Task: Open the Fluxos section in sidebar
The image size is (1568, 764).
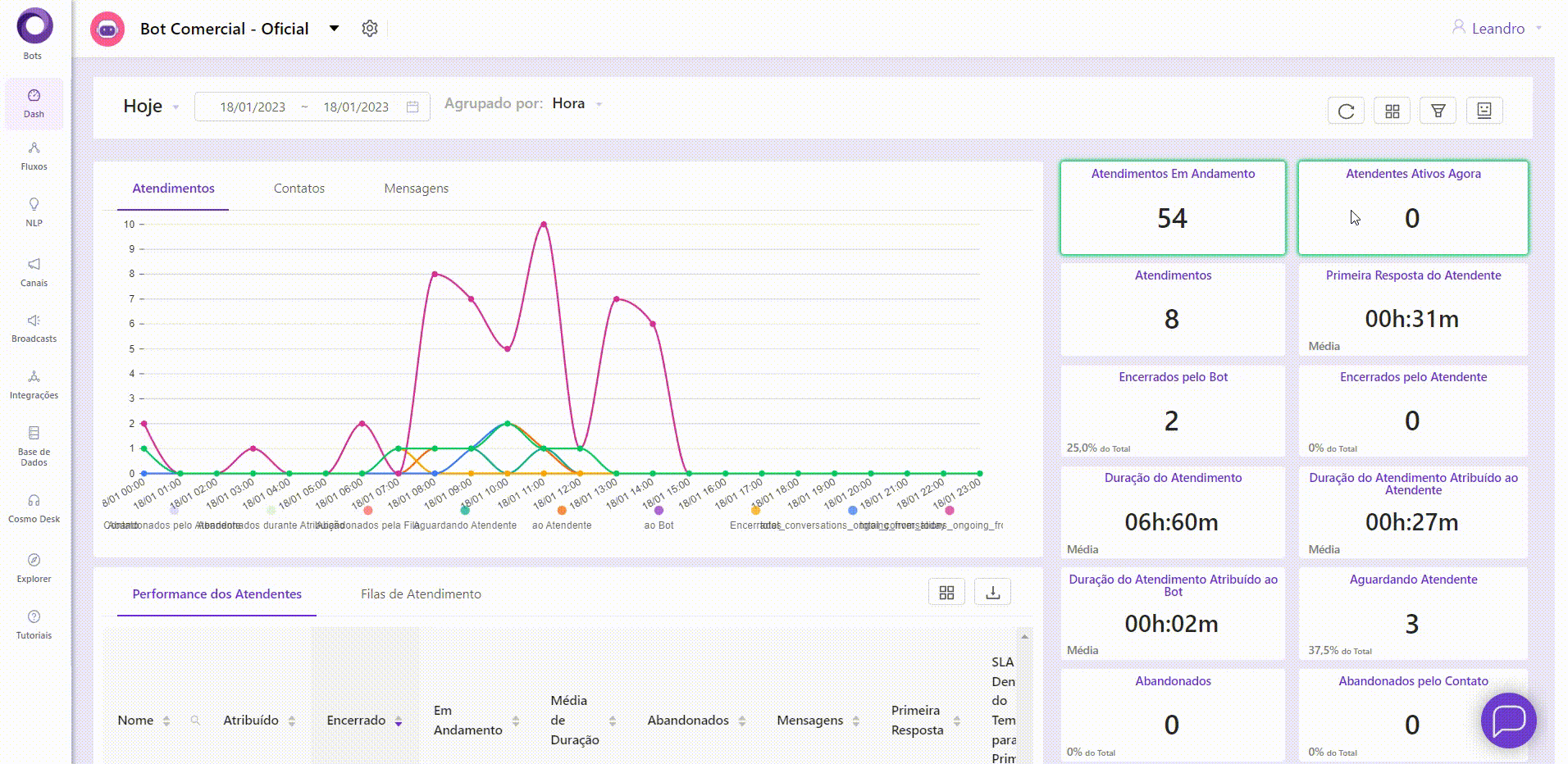Action: [x=34, y=155]
